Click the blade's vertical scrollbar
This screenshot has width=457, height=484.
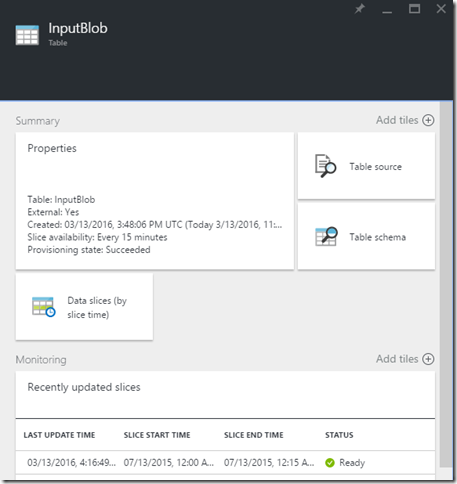pyautogui.click(x=444, y=283)
